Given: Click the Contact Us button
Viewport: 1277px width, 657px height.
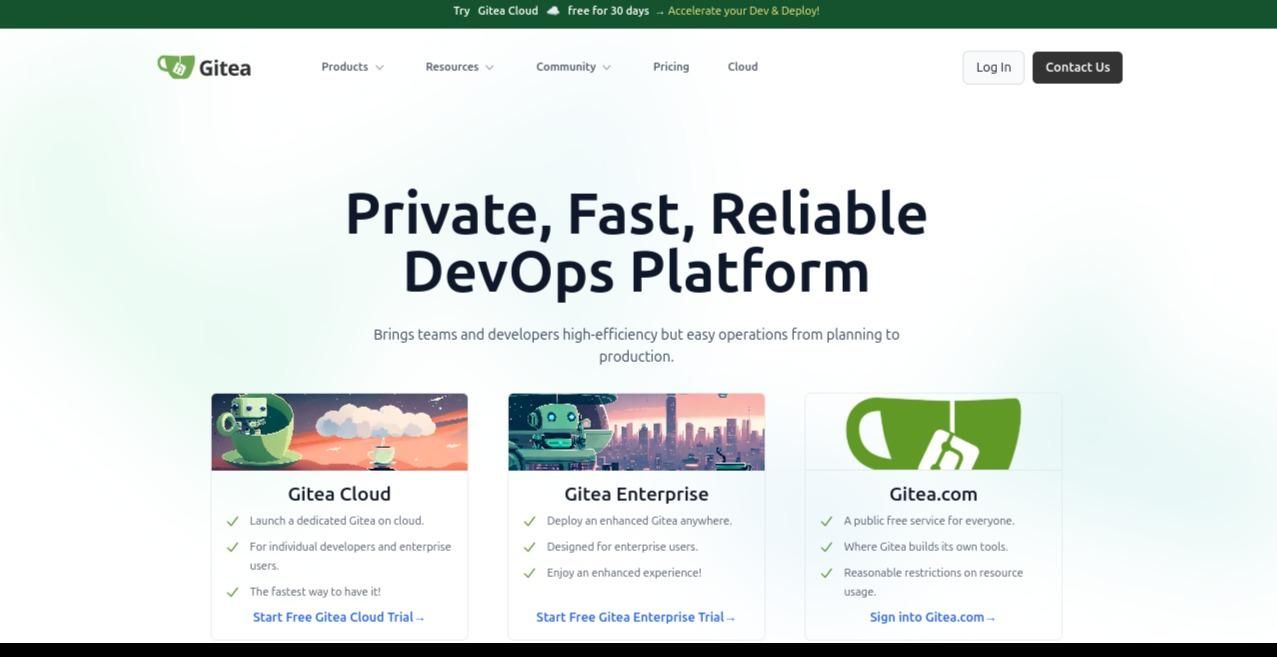Looking at the screenshot, I should coord(1077,67).
